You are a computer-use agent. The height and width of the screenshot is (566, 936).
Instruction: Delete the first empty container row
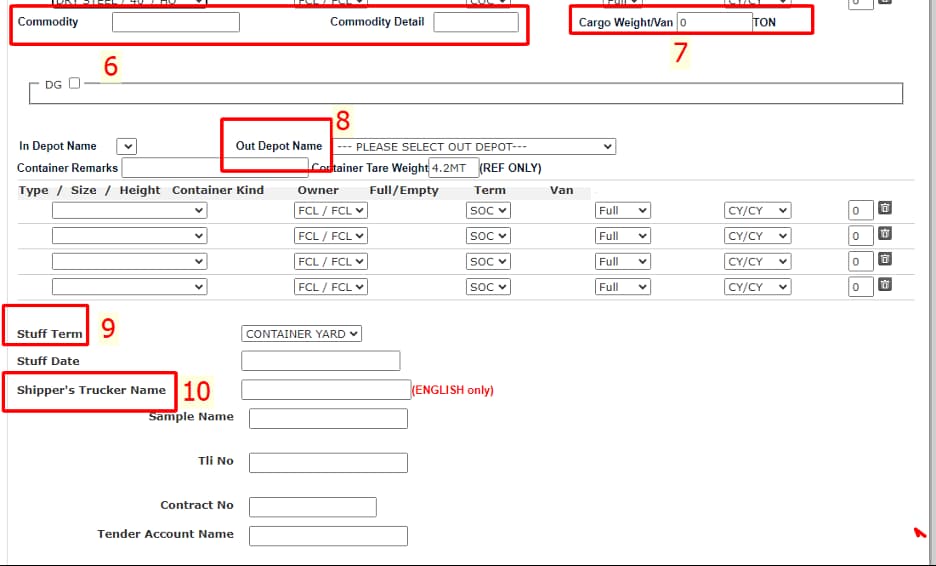coord(885,209)
